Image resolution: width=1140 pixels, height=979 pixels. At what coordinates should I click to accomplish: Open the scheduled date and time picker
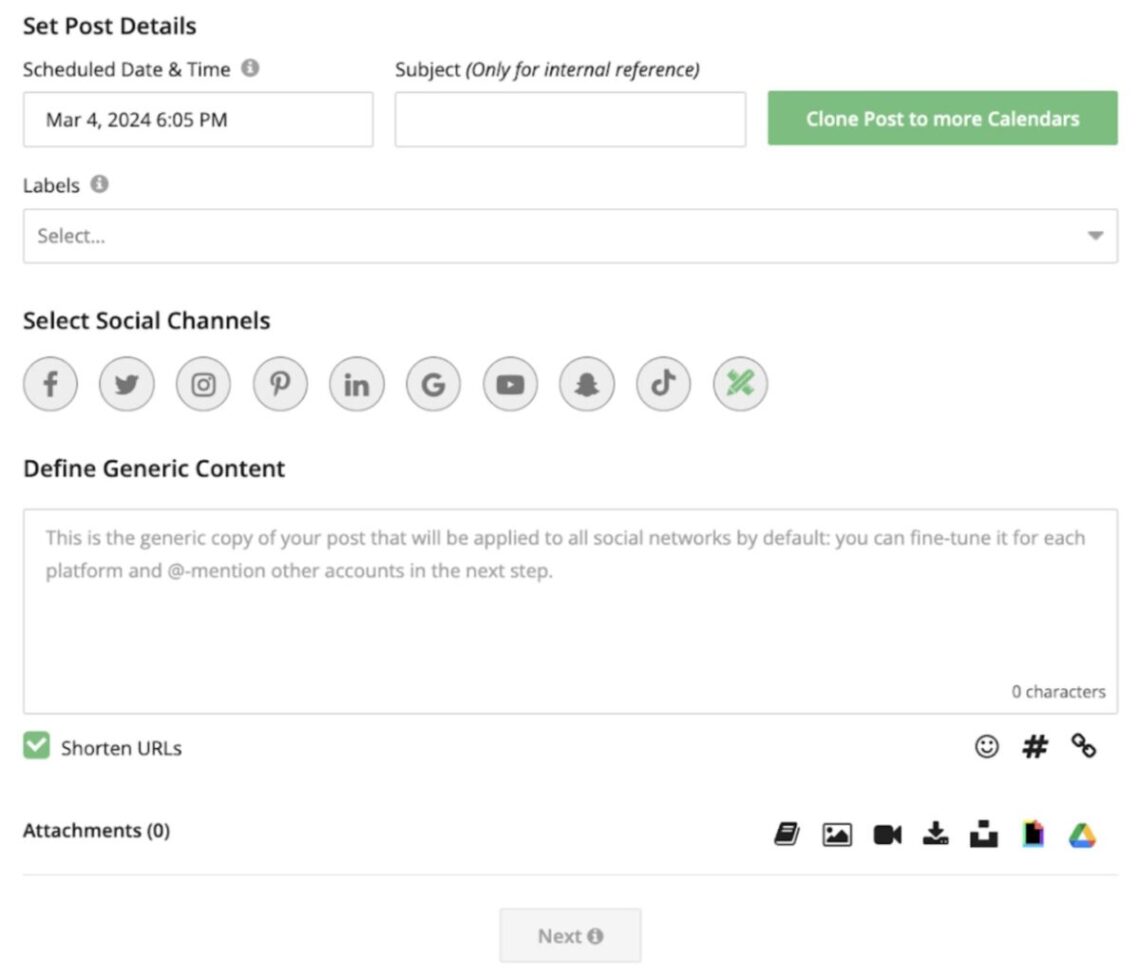pos(197,119)
